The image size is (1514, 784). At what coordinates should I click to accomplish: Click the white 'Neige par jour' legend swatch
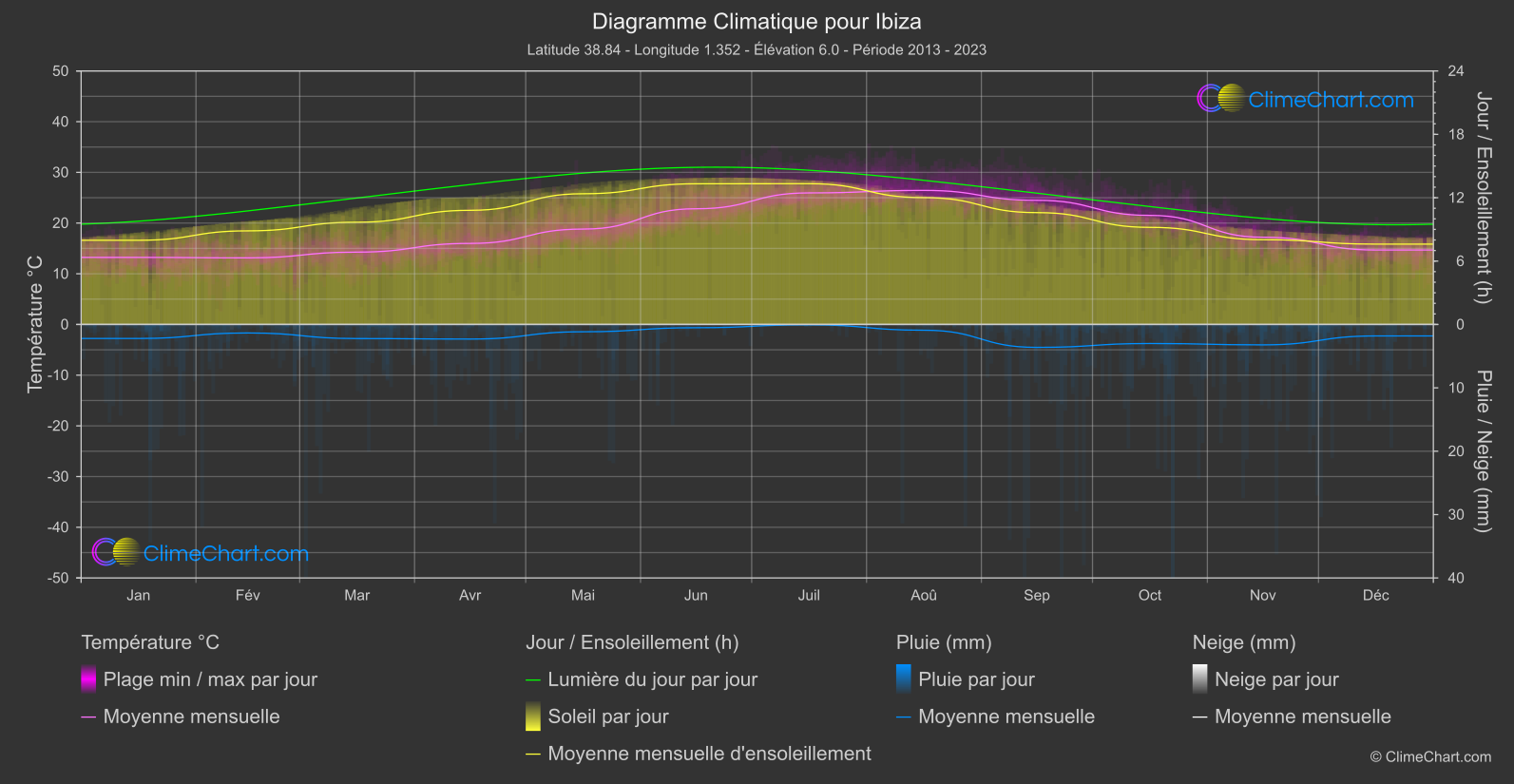tap(1200, 679)
